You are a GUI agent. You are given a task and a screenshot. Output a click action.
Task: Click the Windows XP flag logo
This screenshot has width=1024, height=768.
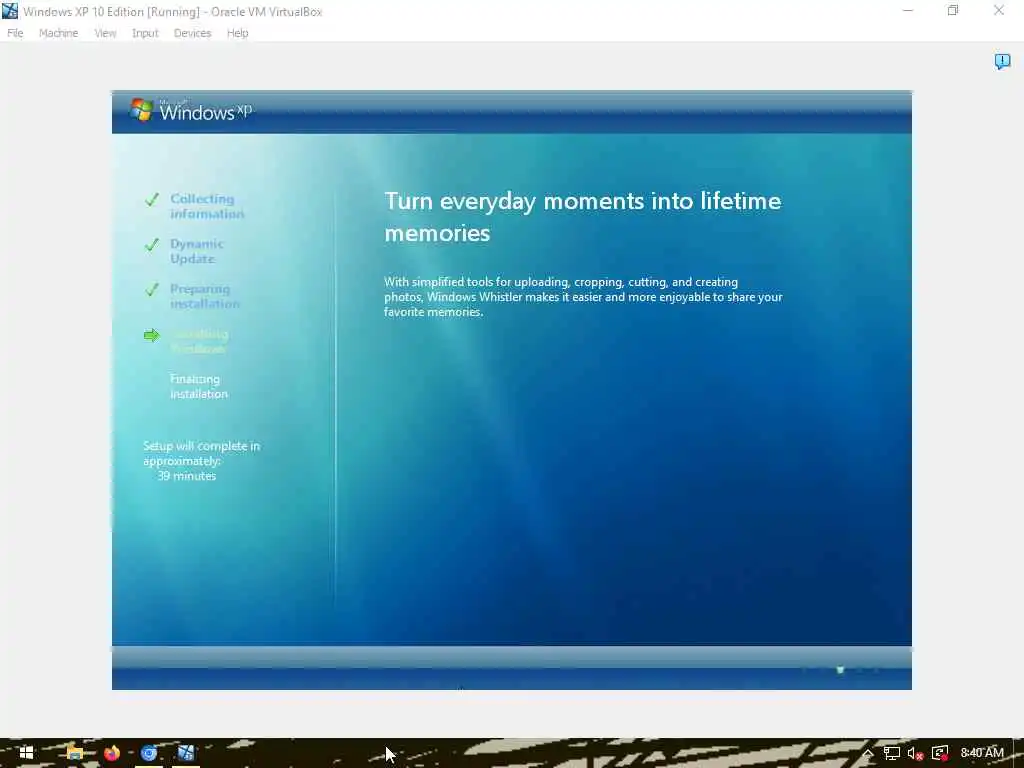click(x=141, y=110)
